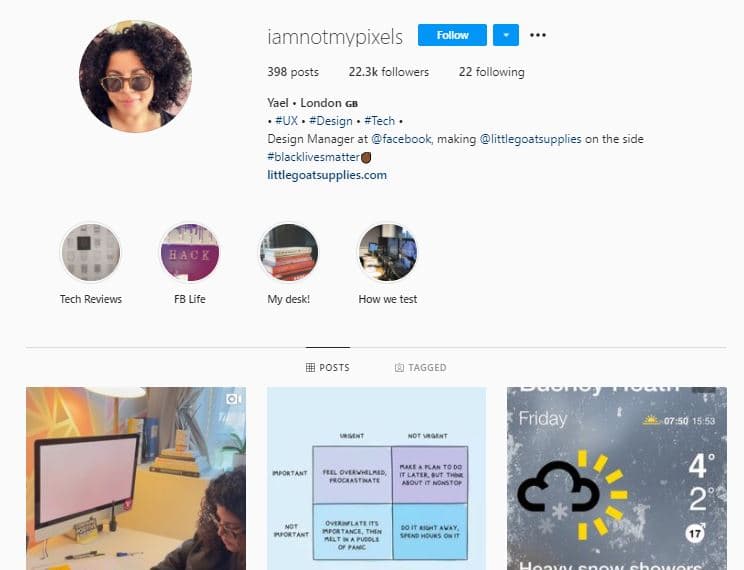Switch to the TAGGED tab
Image resolution: width=744 pixels, height=570 pixels.
[x=420, y=367]
